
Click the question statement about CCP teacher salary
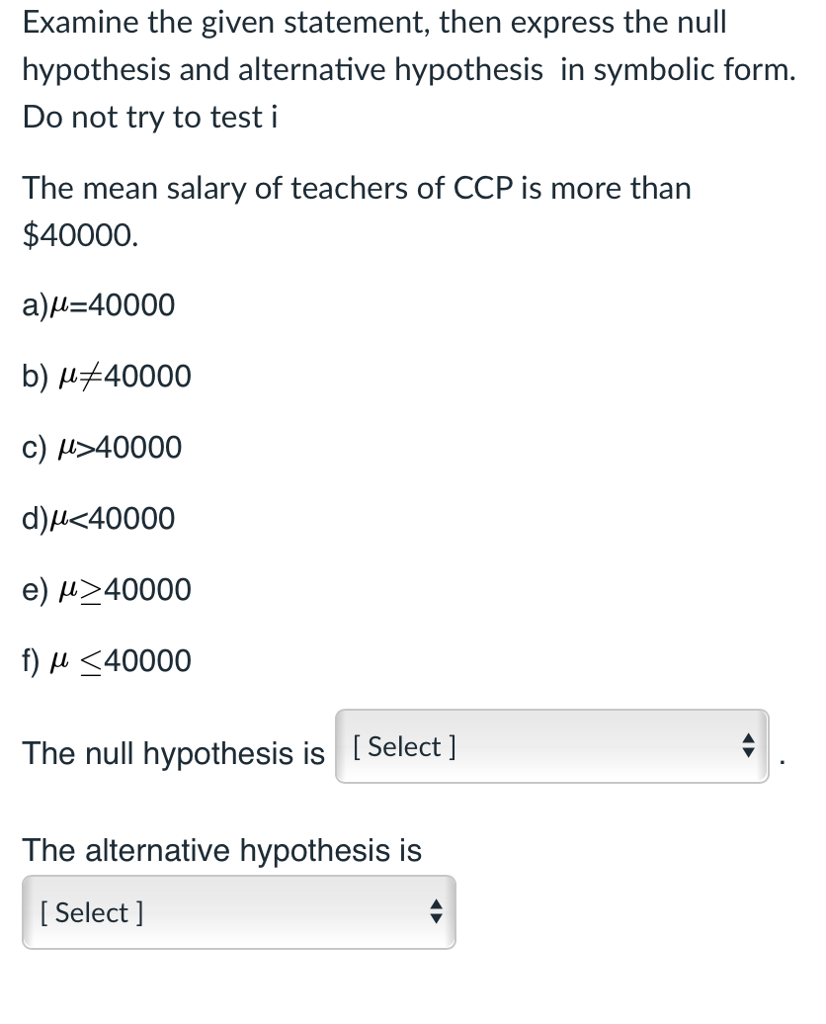pyautogui.click(x=357, y=189)
